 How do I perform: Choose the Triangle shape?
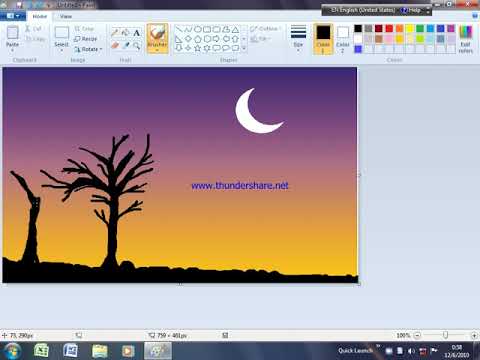pyautogui.click(x=235, y=30)
